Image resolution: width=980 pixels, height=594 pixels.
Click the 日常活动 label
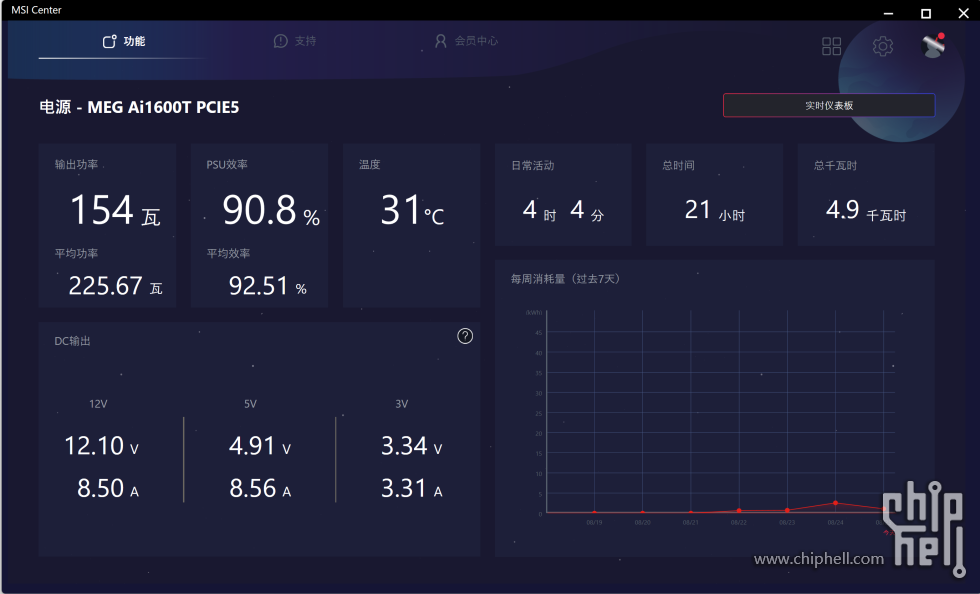coord(532,166)
